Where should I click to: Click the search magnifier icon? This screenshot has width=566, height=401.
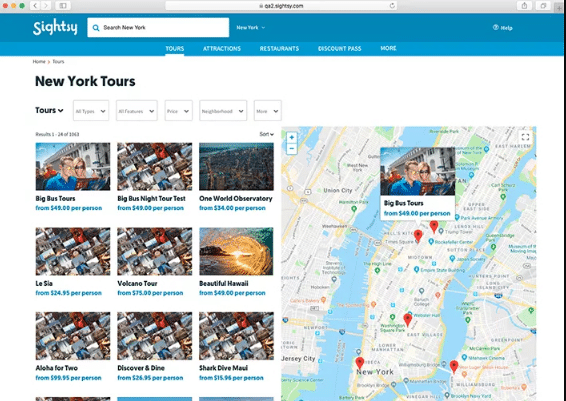[x=96, y=28]
